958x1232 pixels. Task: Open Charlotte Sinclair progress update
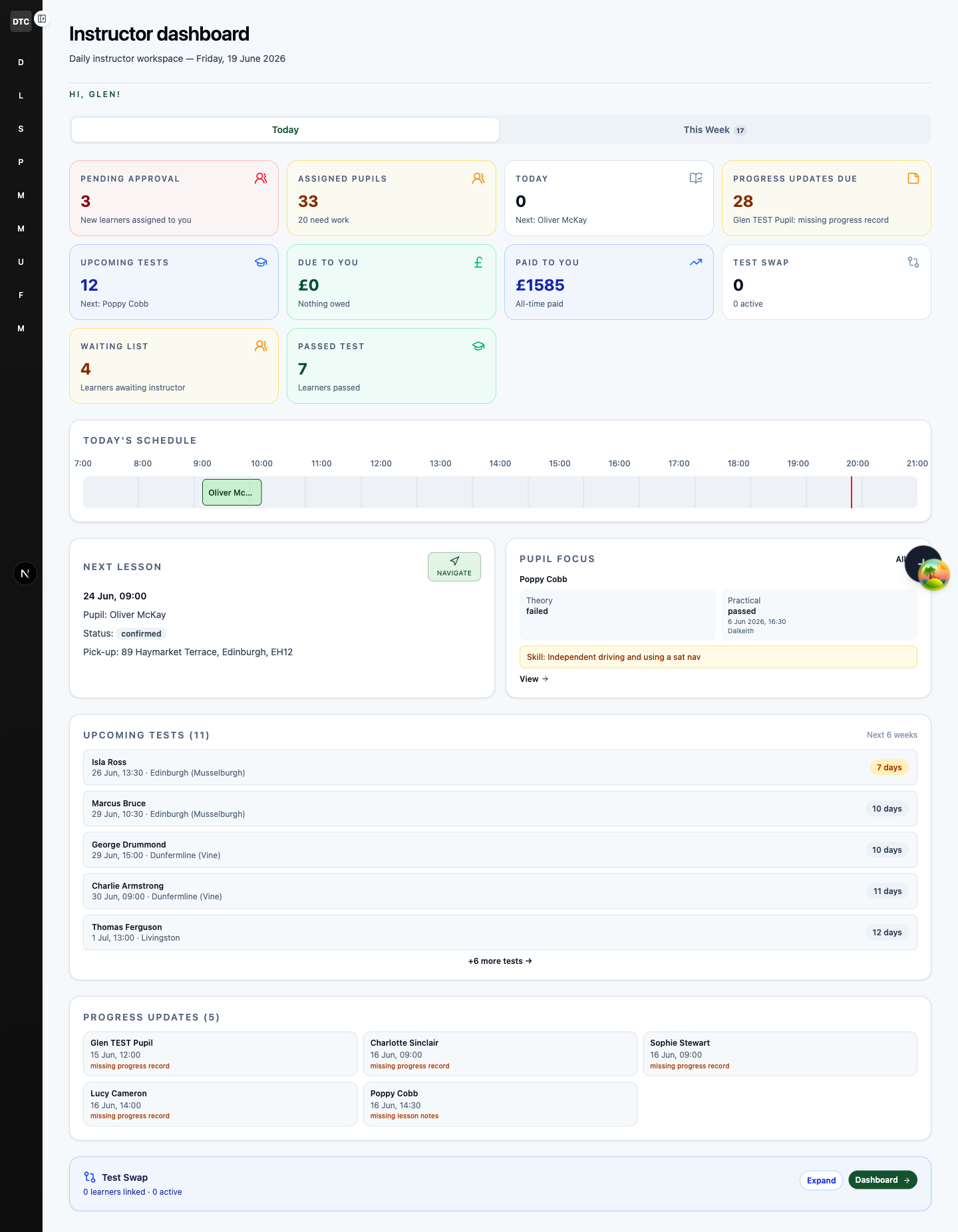500,1054
